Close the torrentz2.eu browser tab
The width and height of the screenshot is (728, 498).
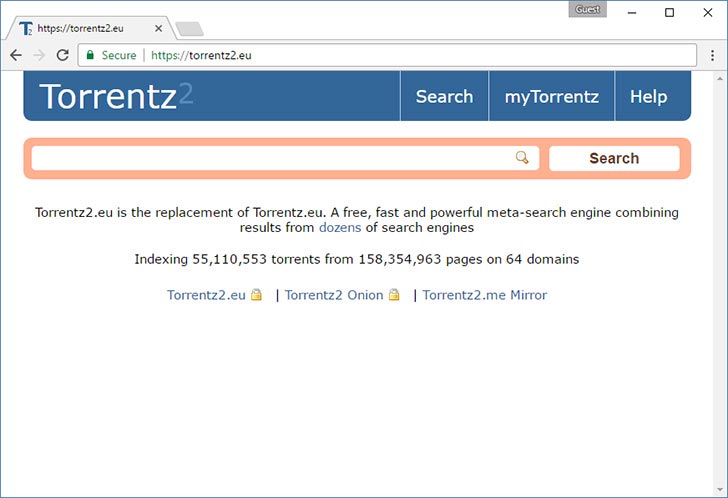158,28
